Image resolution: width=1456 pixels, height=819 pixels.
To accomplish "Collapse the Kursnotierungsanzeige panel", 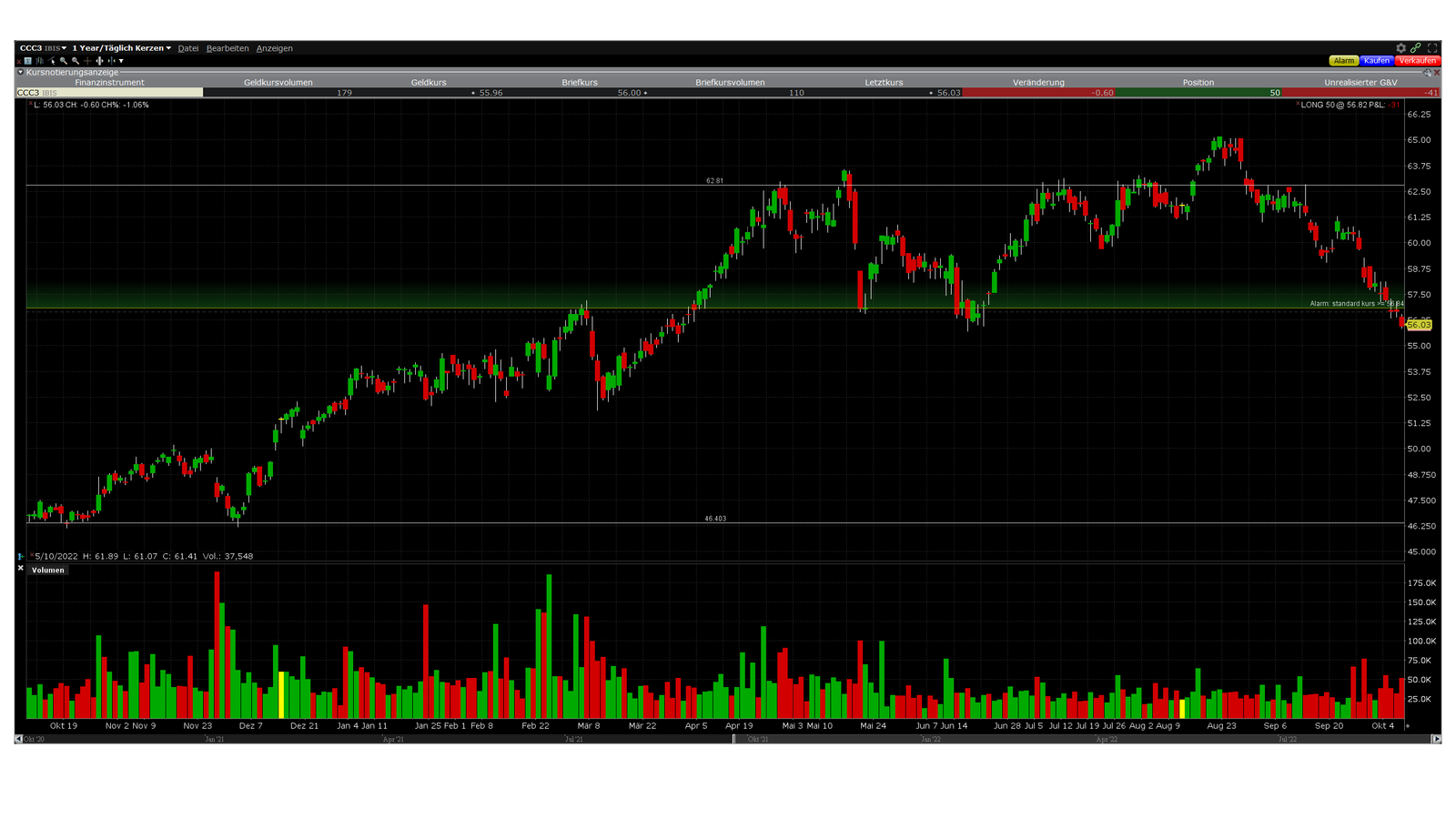I will click(20, 72).
